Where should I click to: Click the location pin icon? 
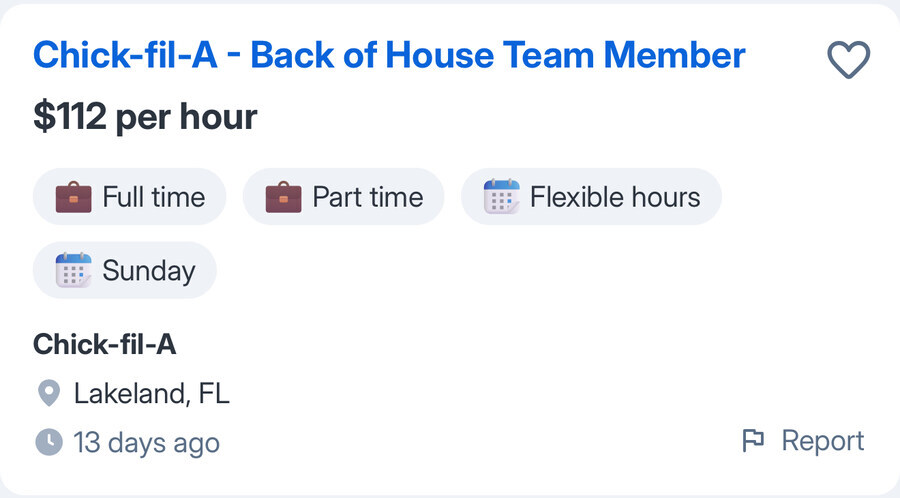(48, 393)
